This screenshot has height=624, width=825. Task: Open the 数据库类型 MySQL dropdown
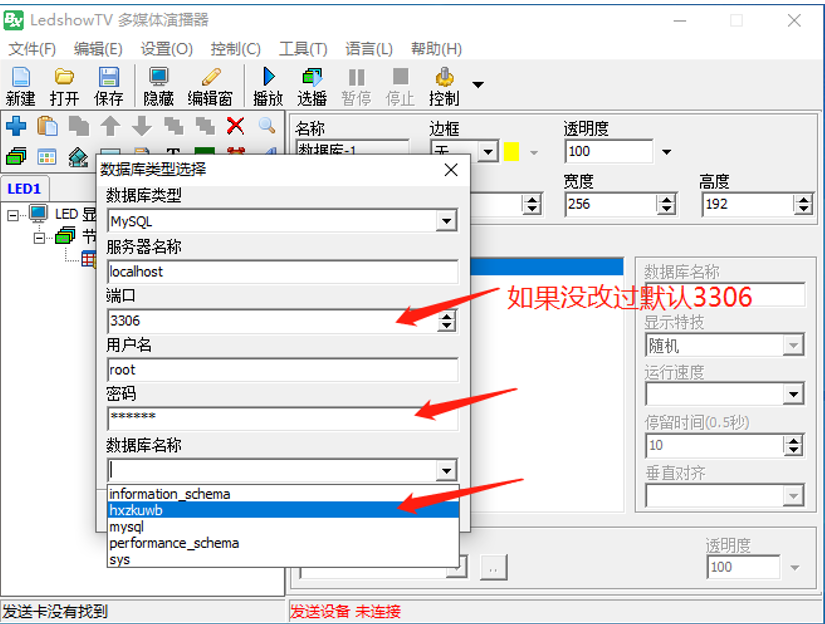click(449, 221)
